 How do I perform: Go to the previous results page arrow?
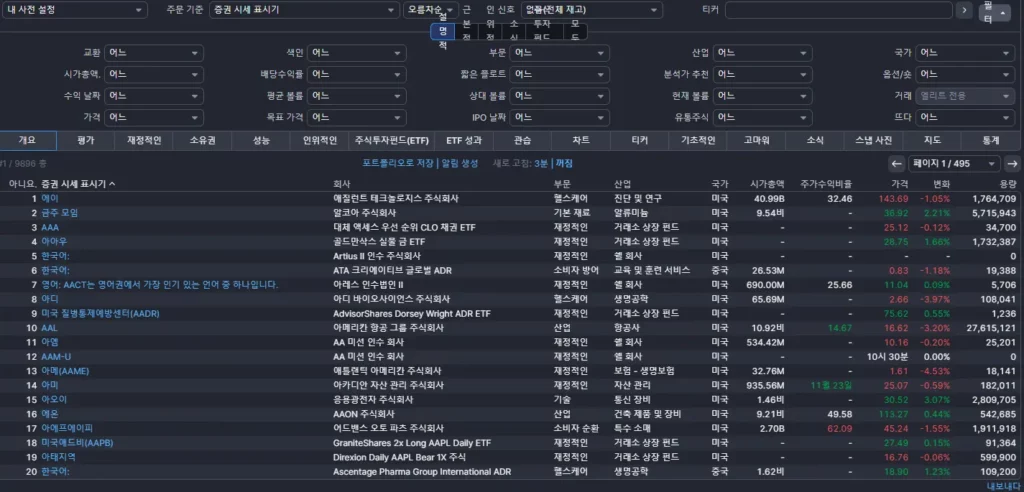[897, 163]
